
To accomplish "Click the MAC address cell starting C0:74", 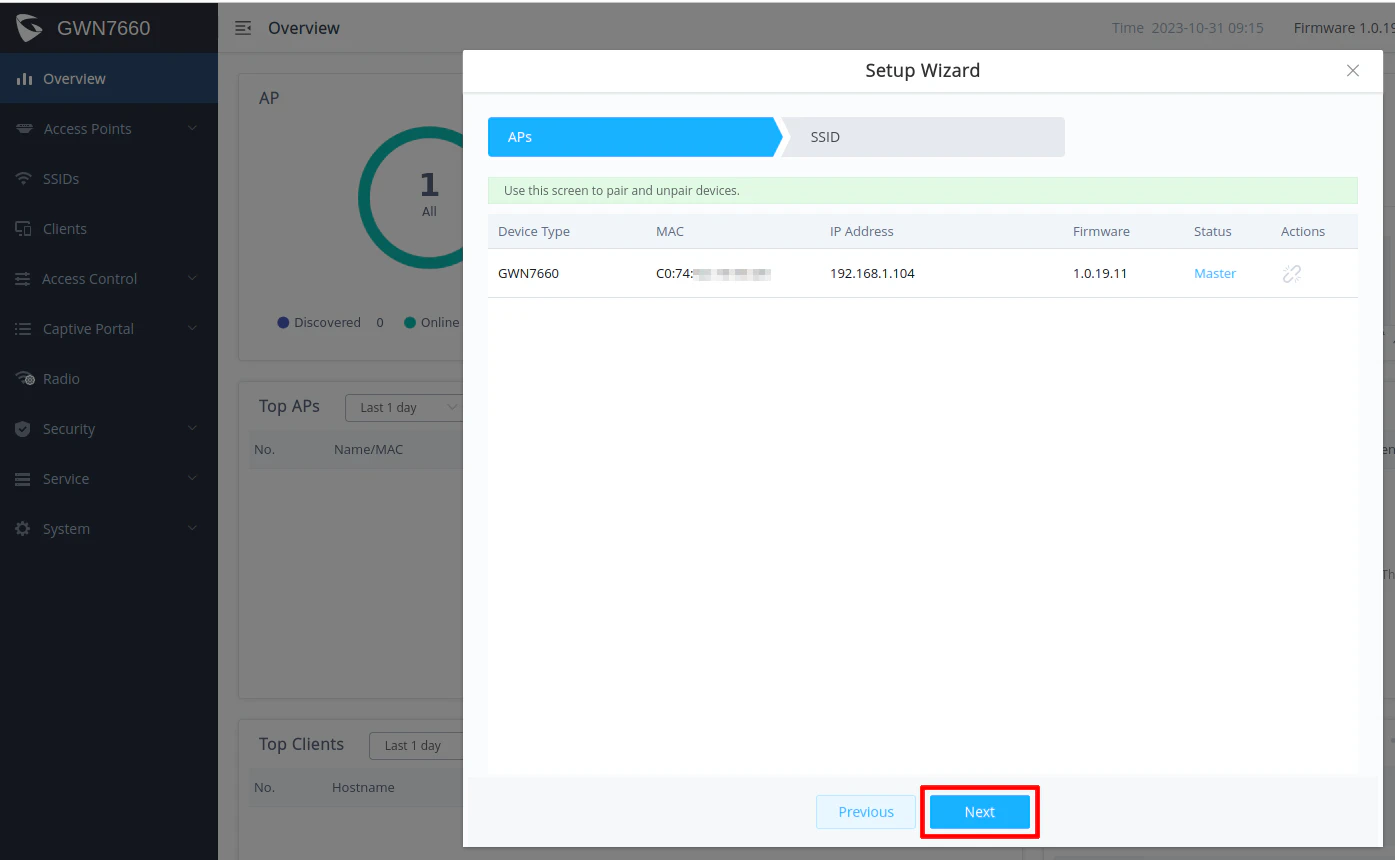I will click(714, 273).
